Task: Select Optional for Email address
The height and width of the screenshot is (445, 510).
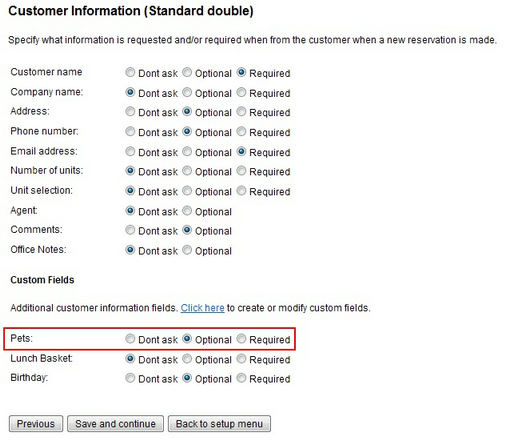Action: (x=187, y=152)
